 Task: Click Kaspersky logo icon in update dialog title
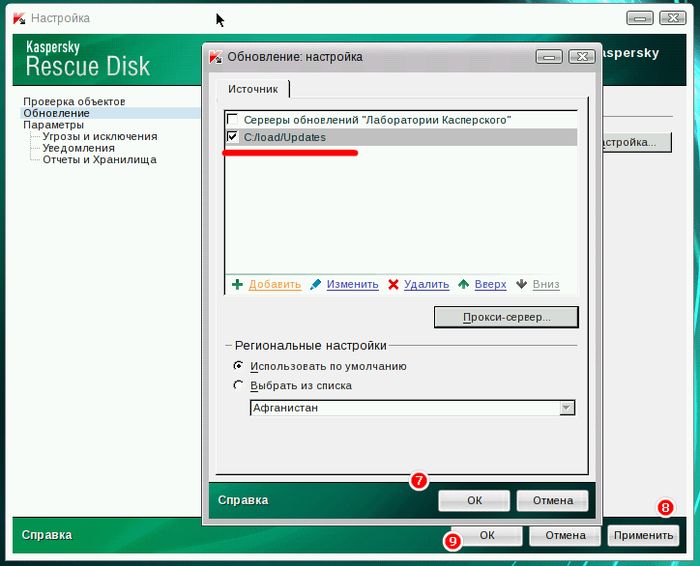[x=216, y=57]
